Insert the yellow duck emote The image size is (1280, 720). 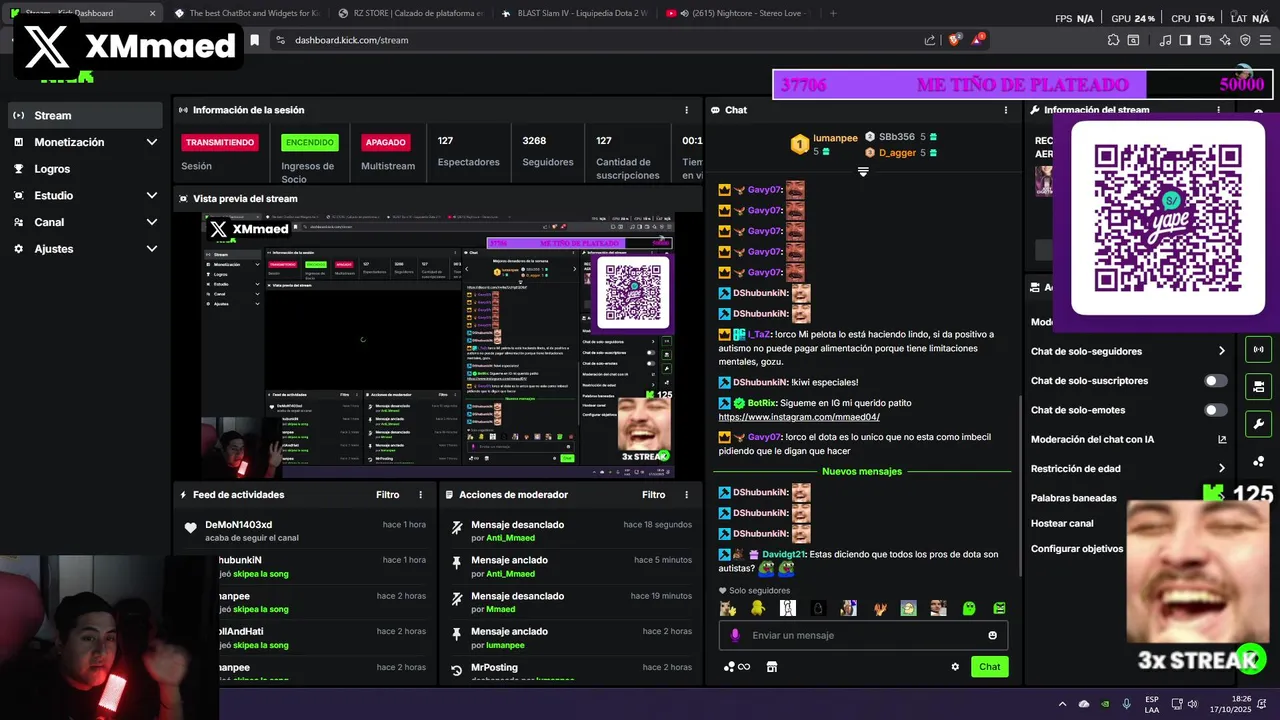click(757, 608)
